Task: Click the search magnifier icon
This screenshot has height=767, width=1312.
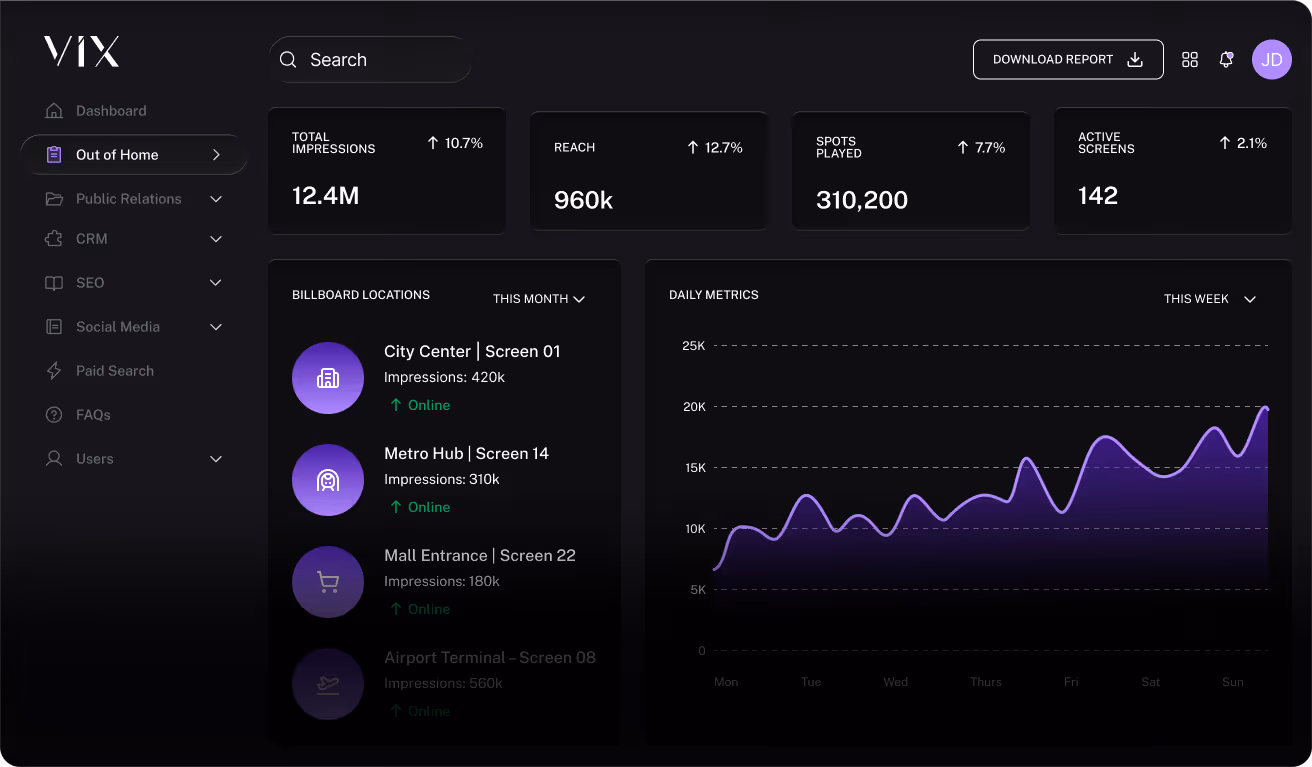Action: pos(288,60)
